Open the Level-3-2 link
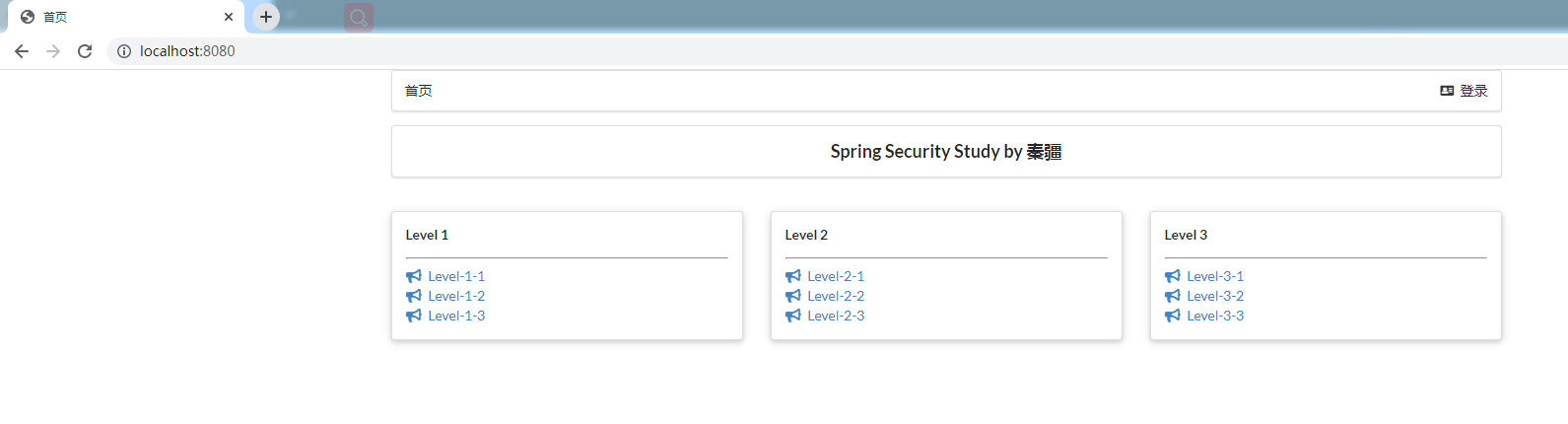1568x424 pixels. [1215, 296]
